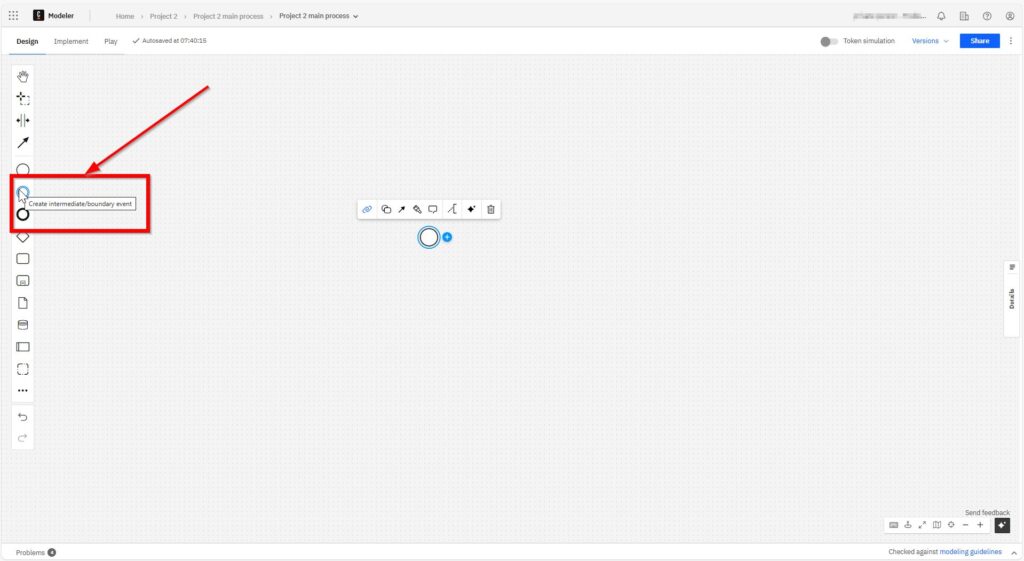
Task: Open the three-dot options menu beside Share
Action: tap(1010, 41)
